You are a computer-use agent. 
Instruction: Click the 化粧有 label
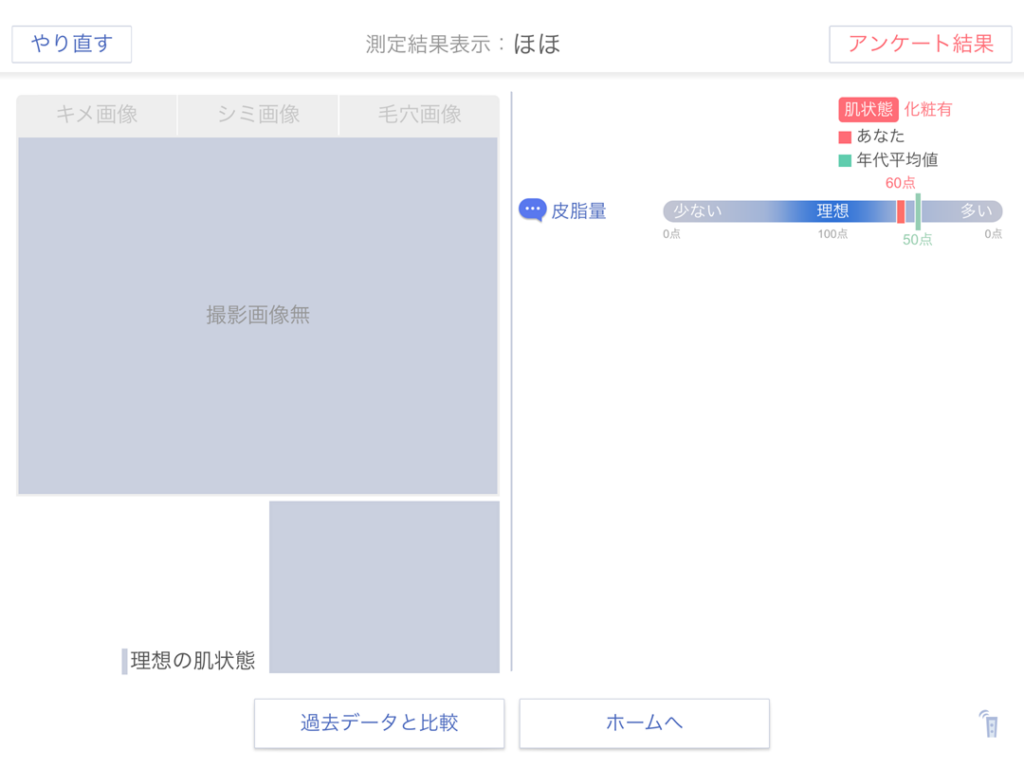pos(928,110)
